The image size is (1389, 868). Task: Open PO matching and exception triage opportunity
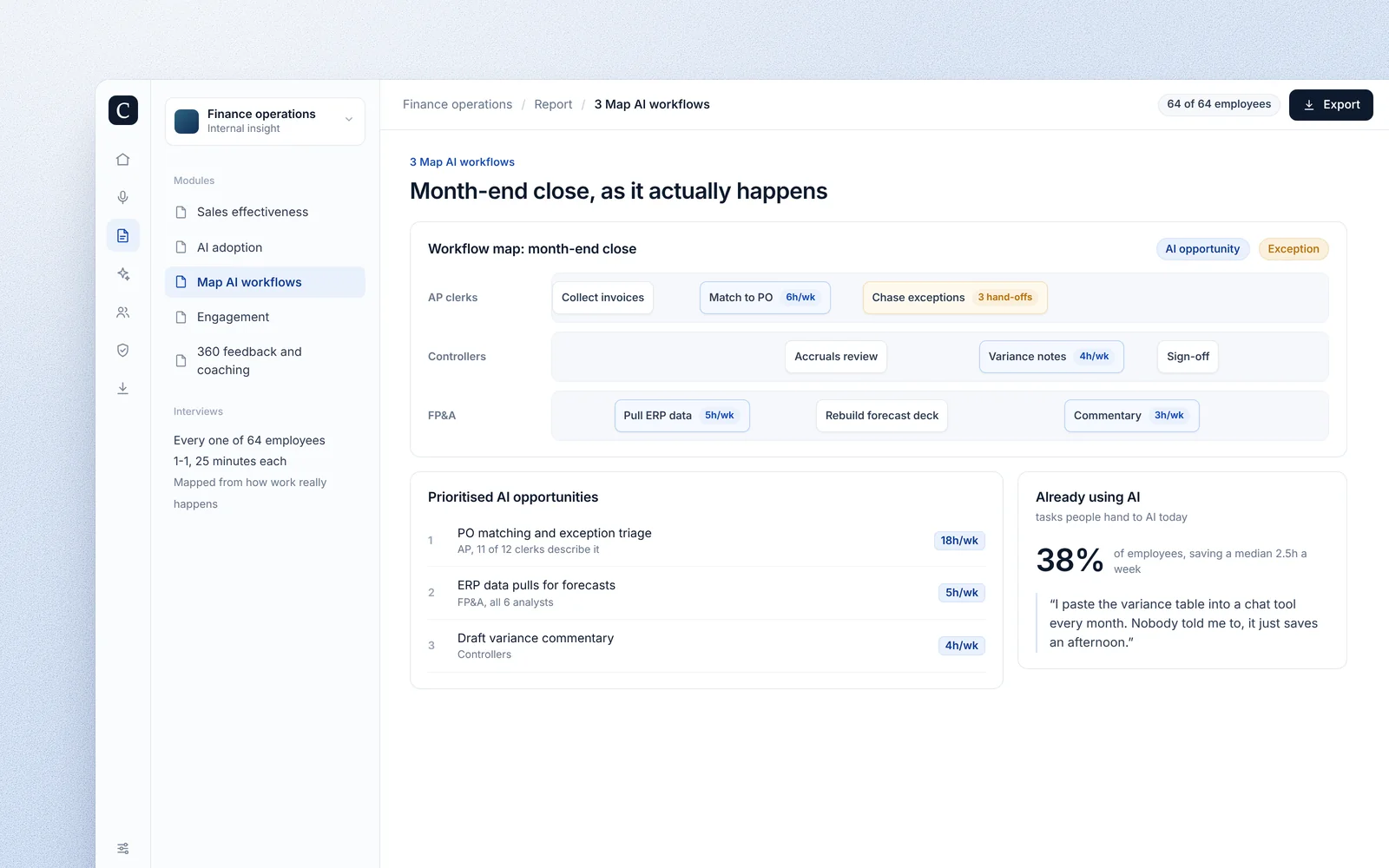pos(707,541)
